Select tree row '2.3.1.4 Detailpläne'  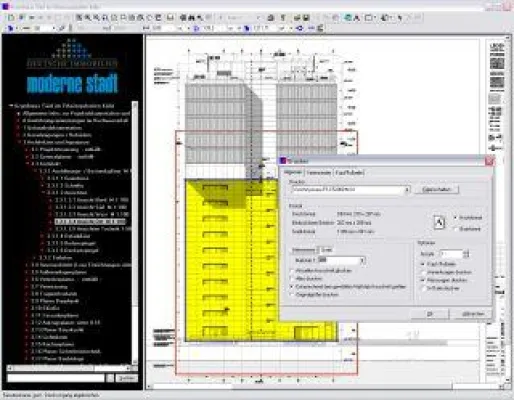pos(69,236)
